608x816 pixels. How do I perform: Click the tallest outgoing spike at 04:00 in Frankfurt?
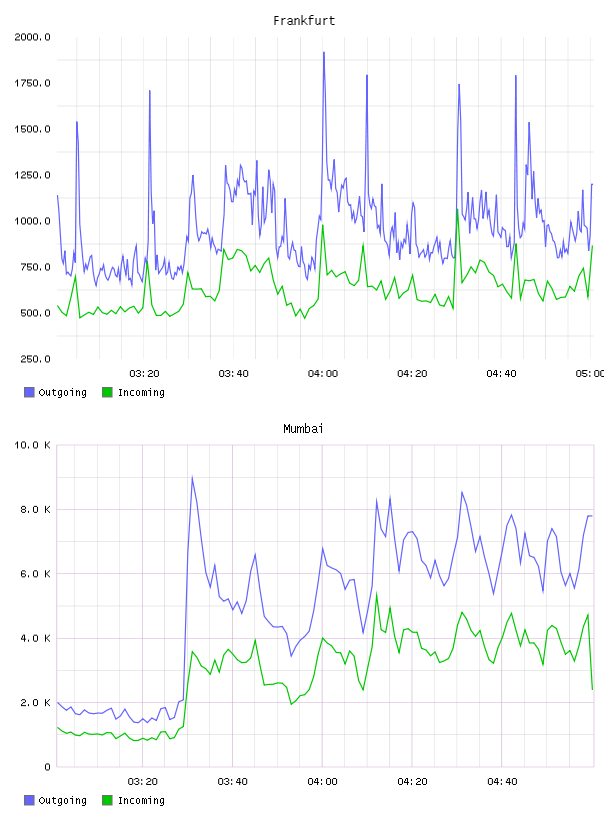(324, 53)
